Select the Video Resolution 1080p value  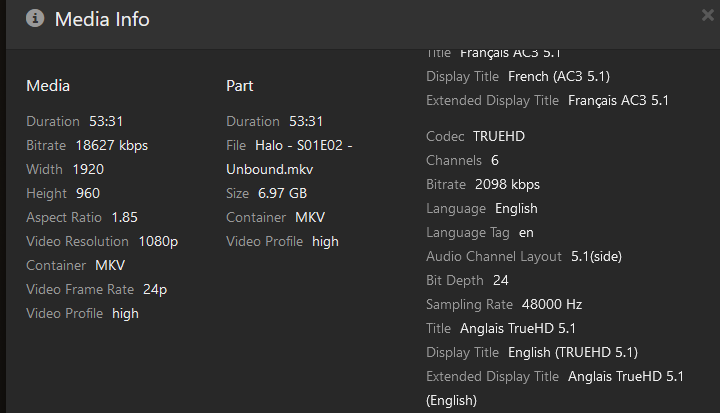(158, 241)
